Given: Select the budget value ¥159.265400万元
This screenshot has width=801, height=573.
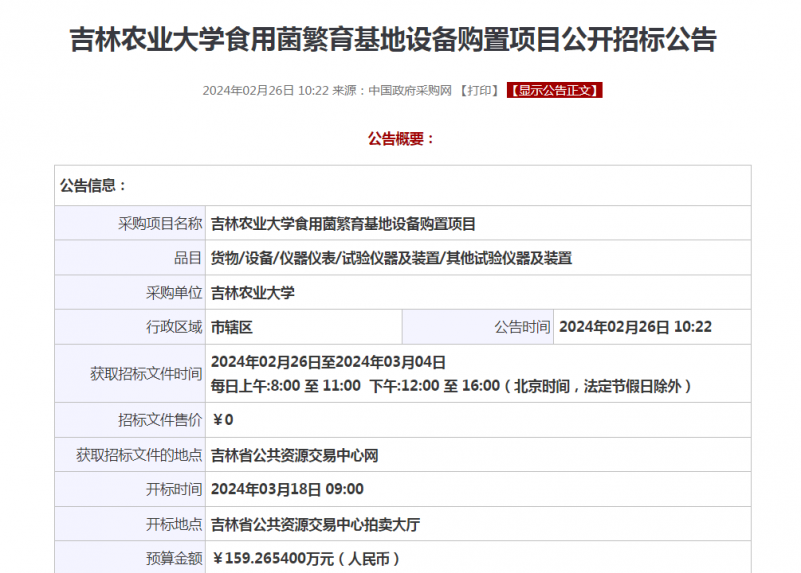Looking at the screenshot, I should tap(273, 559).
